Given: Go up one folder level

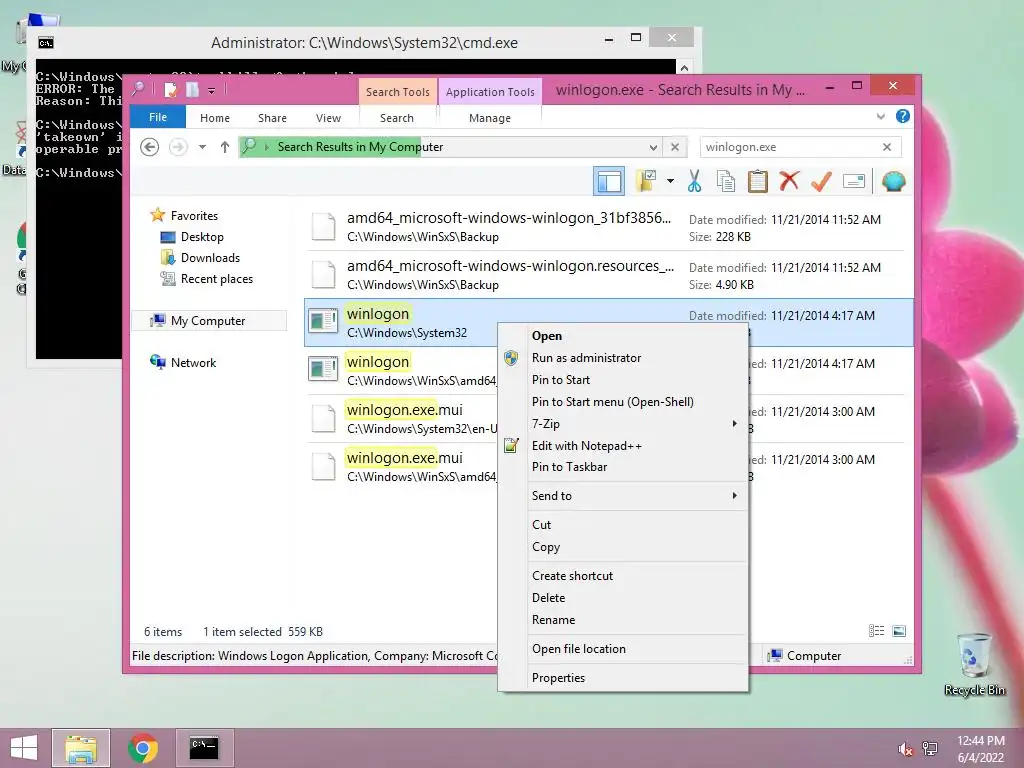Looking at the screenshot, I should tap(225, 147).
